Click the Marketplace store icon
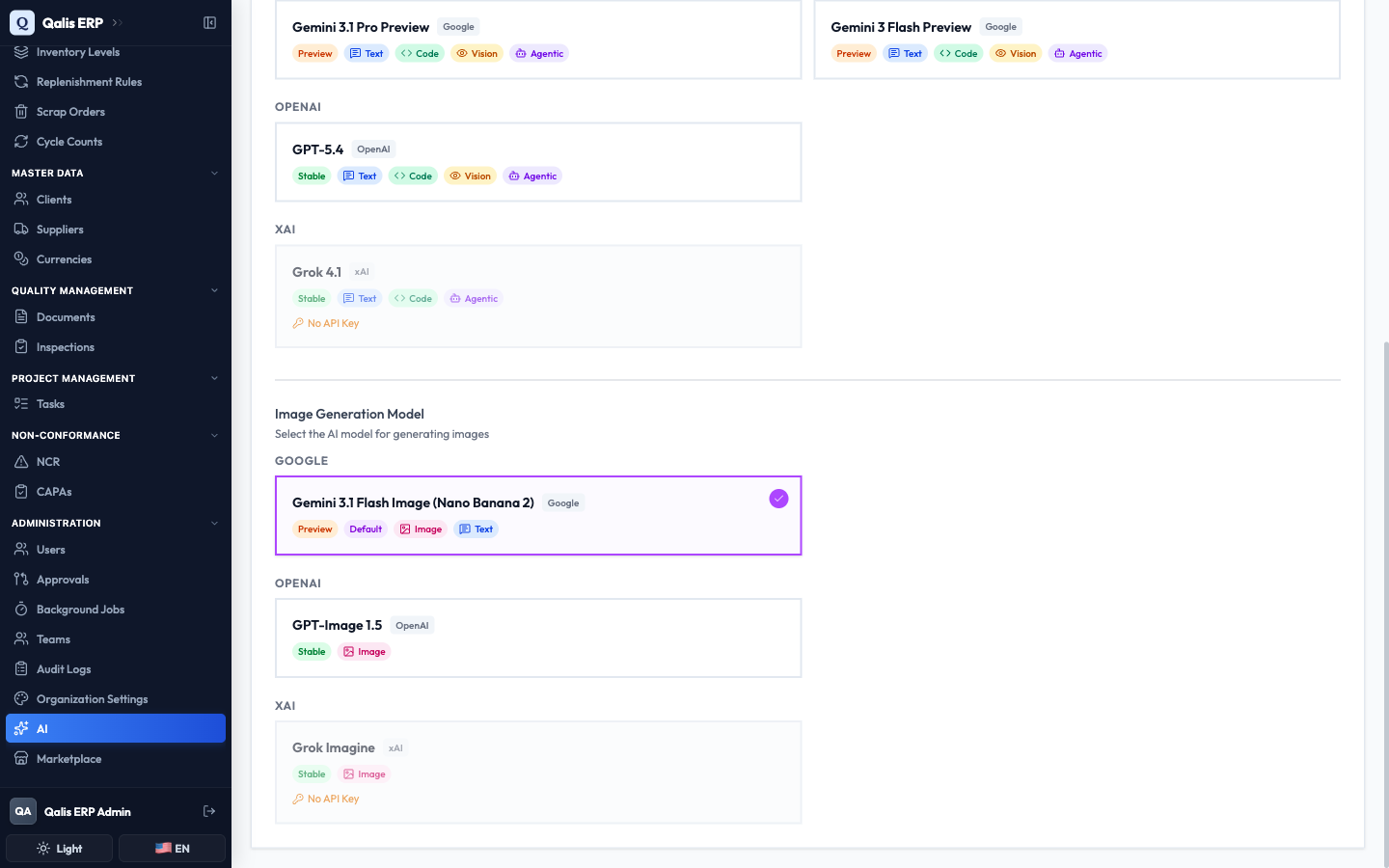 coord(21,759)
